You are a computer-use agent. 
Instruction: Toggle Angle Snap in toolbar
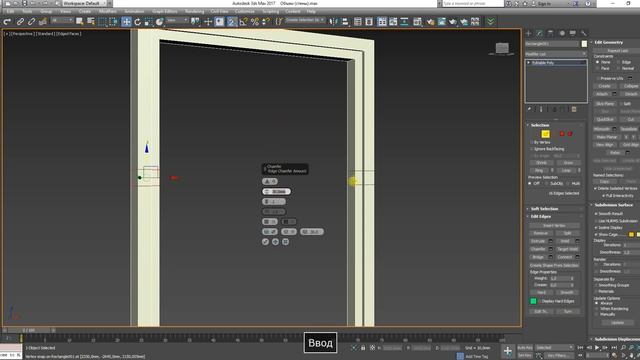tap(243, 22)
